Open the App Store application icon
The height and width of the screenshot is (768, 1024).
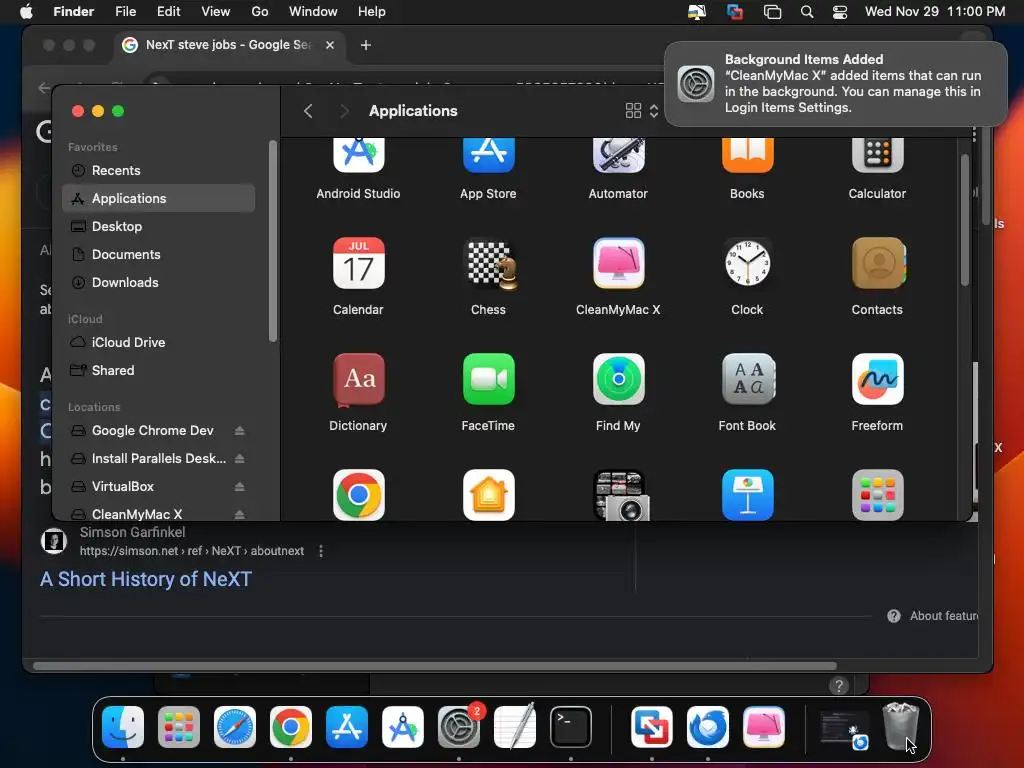click(x=488, y=155)
